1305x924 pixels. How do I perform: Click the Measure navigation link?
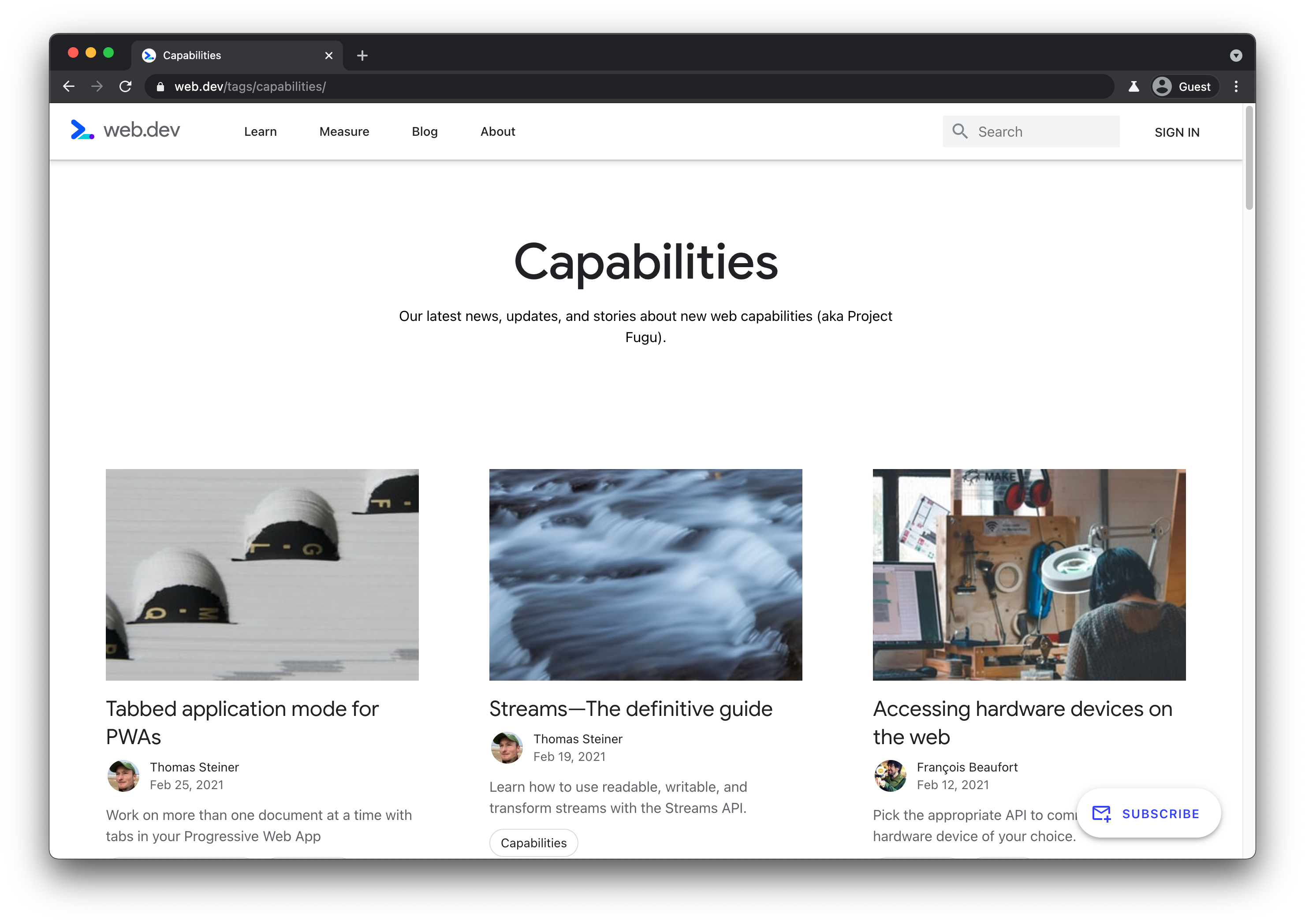coord(343,131)
